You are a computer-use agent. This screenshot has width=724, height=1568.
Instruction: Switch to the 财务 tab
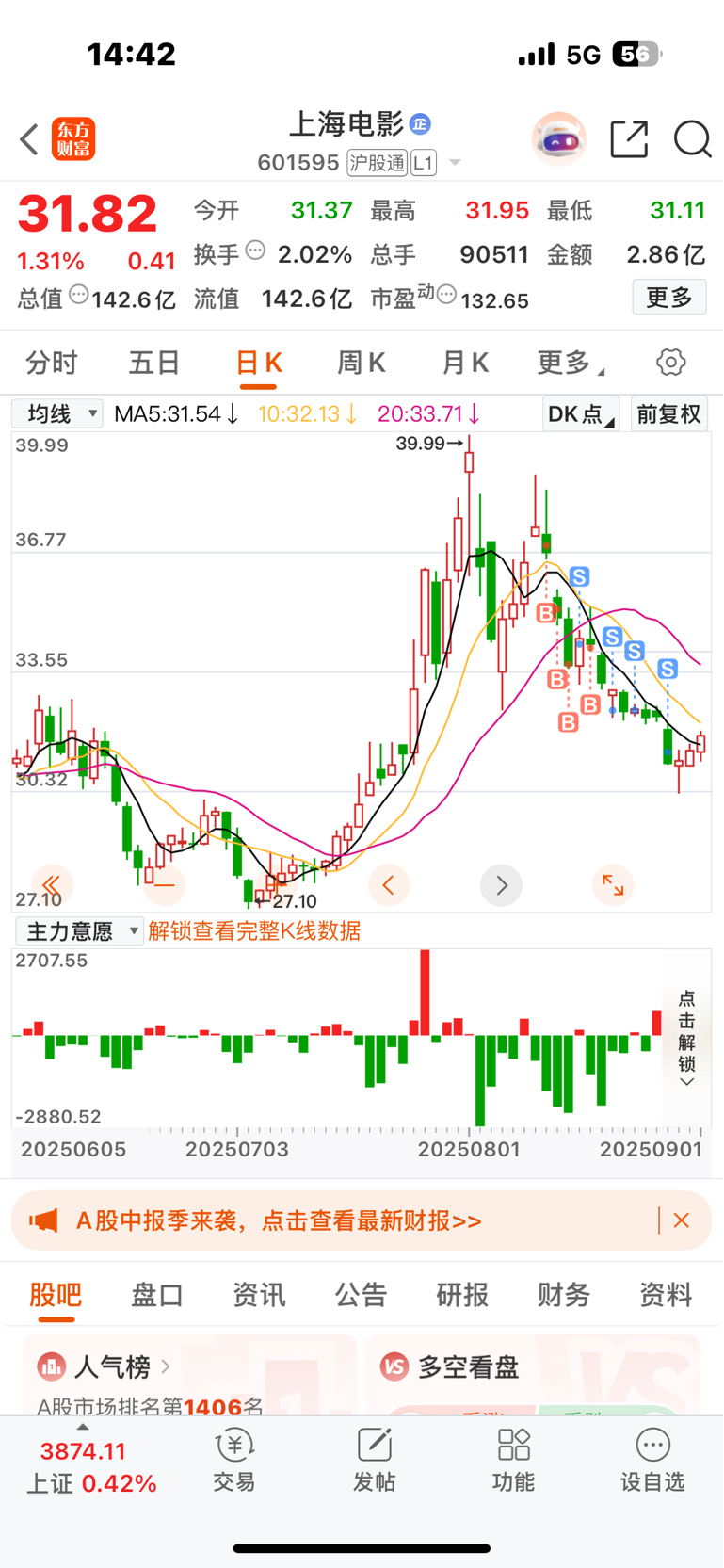point(564,1295)
